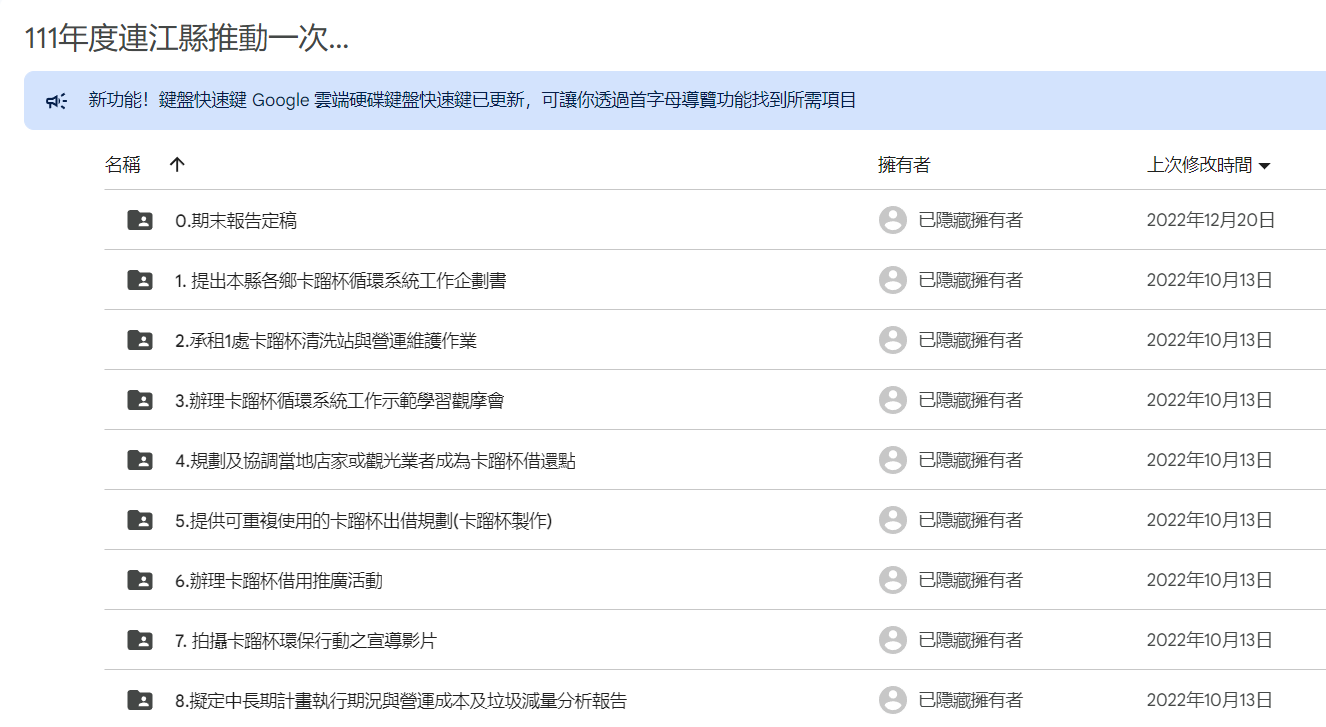The width and height of the screenshot is (1326, 727).
Task: Click the 上次修改時間 column header label
Action: tap(1199, 165)
